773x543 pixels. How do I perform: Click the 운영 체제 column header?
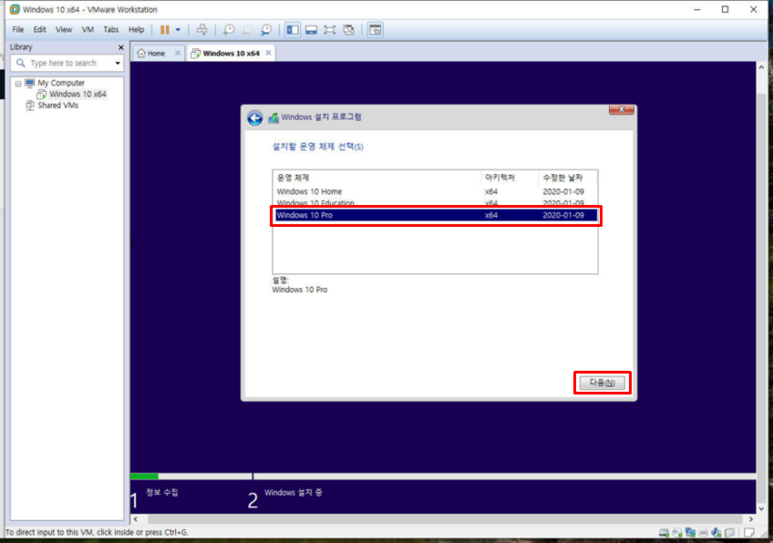tap(377, 178)
